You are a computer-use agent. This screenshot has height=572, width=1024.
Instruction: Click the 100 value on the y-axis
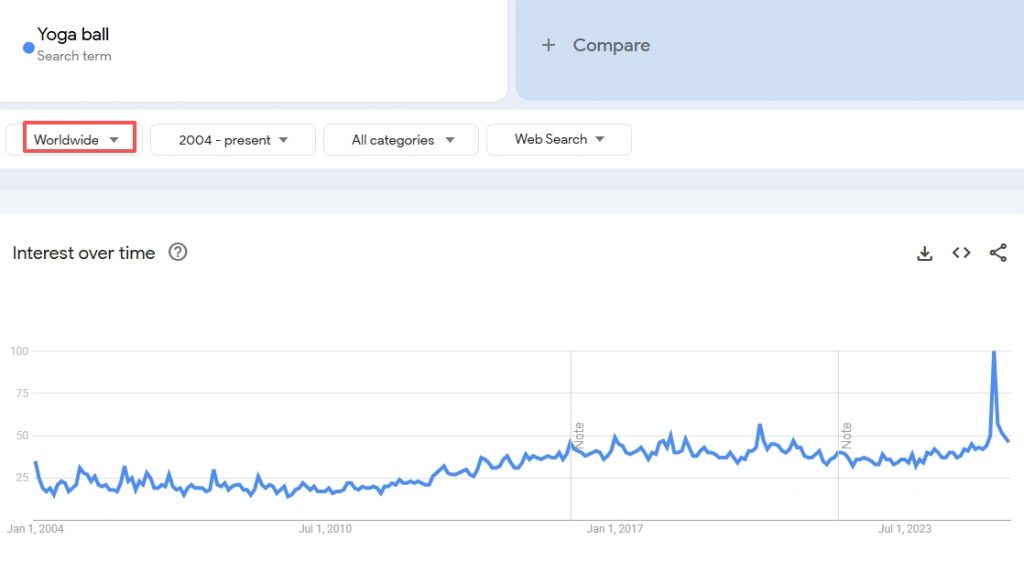tap(19, 351)
